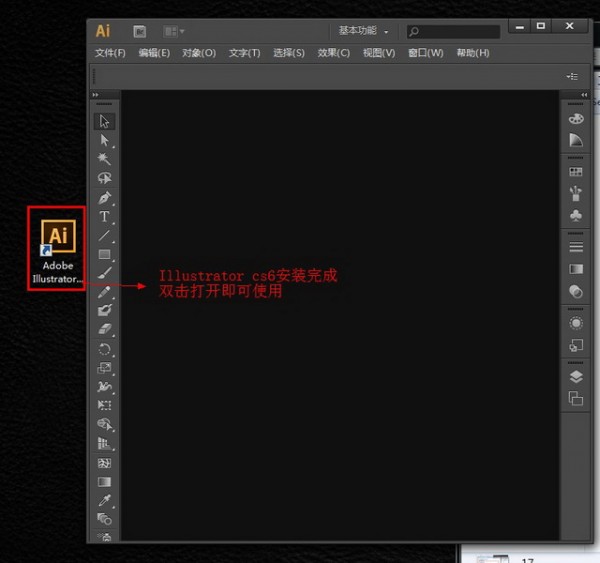Screen dimensions: 600x563
Task: Open the arrange documents dropdown
Action: point(174,31)
